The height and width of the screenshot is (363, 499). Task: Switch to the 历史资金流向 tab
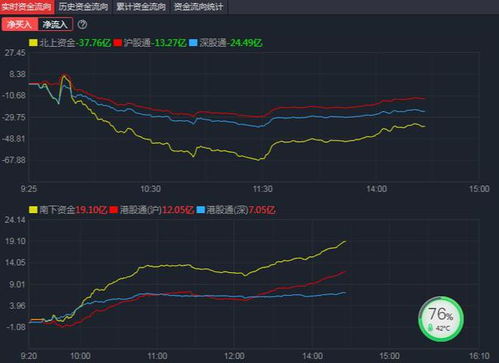pos(83,7)
